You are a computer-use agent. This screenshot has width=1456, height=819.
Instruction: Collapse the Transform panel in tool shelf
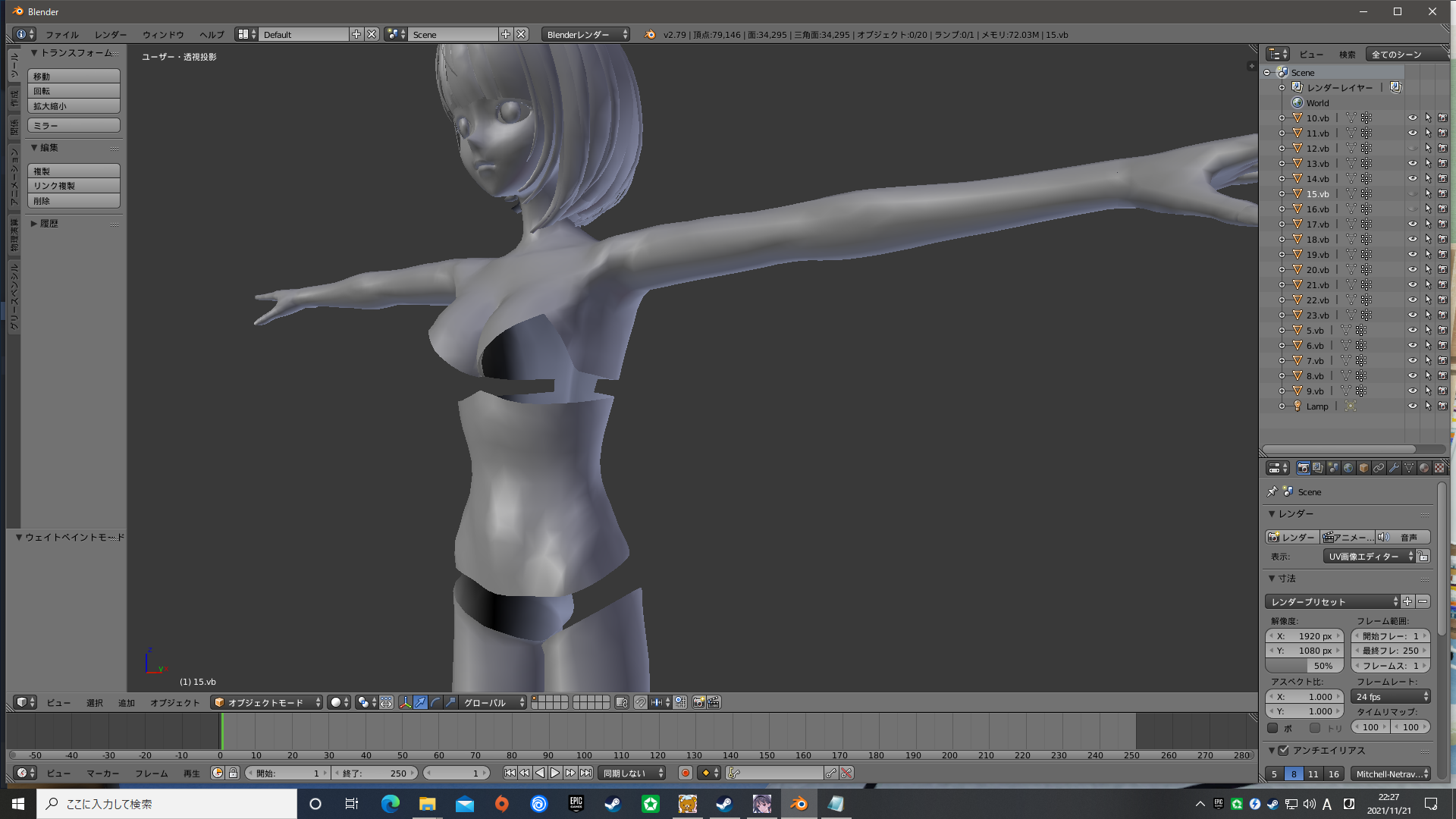pyautogui.click(x=33, y=53)
